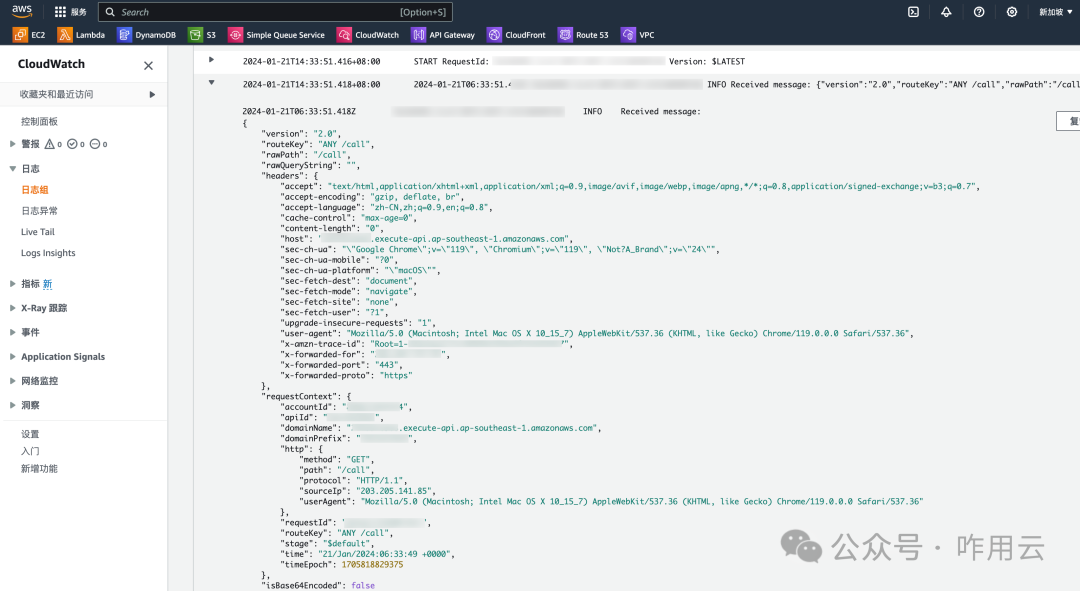This screenshot has width=1080, height=591.
Task: Expand the Application Signals section
Action: pos(12,356)
